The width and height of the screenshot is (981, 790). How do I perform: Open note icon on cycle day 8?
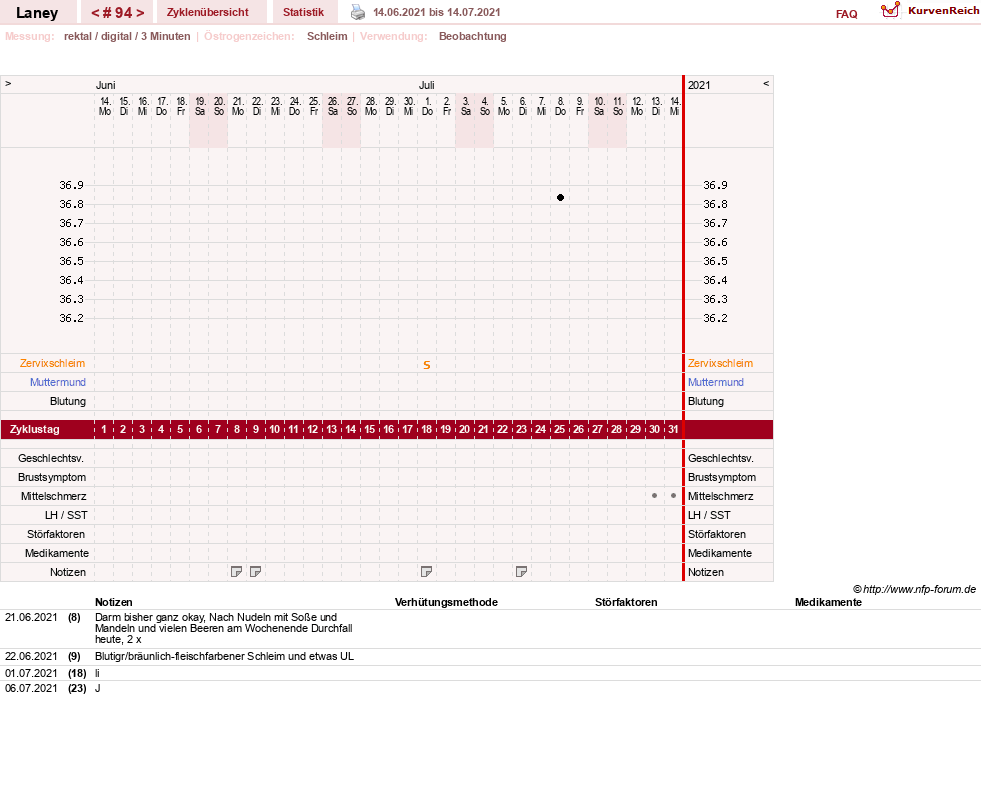coord(236,572)
